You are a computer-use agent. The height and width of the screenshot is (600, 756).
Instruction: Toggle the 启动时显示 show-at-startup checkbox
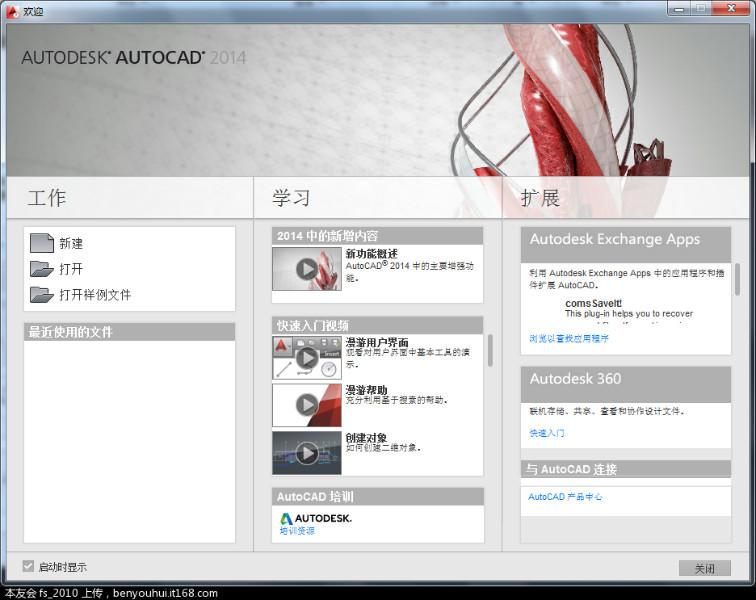28,566
